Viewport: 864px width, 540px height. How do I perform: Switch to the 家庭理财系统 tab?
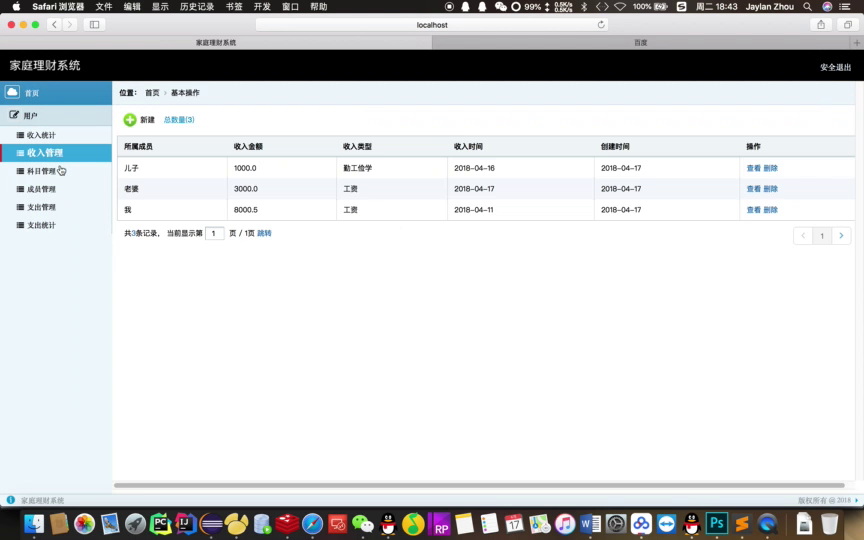click(x=216, y=42)
